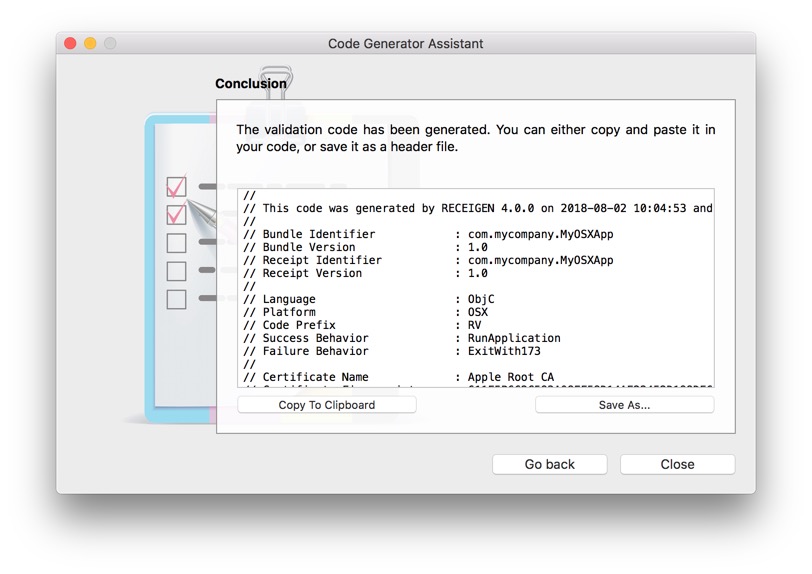
Task: Click the Code Generator Assistant title bar
Action: (x=405, y=44)
